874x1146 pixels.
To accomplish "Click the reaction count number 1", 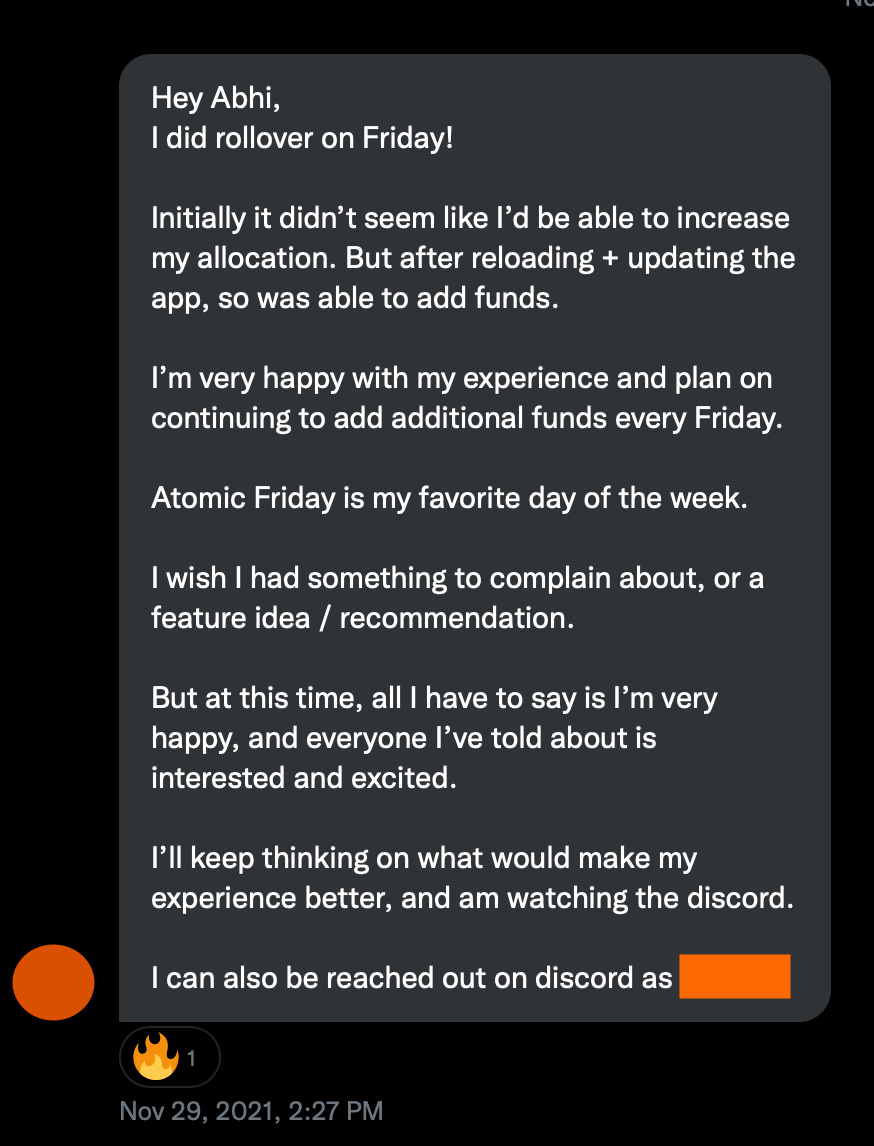I will point(191,1058).
